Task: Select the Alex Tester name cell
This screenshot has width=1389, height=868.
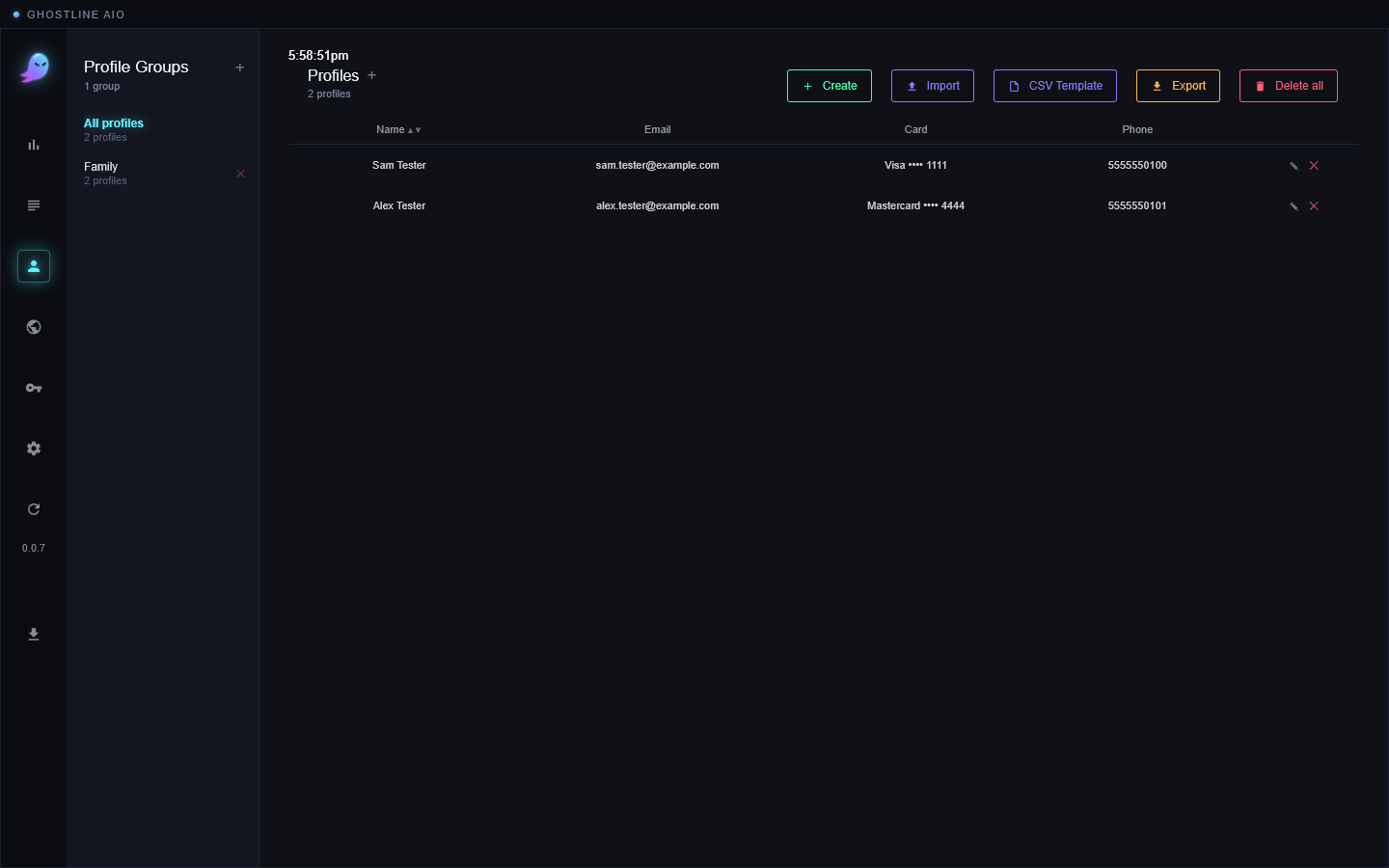Action: (x=399, y=205)
